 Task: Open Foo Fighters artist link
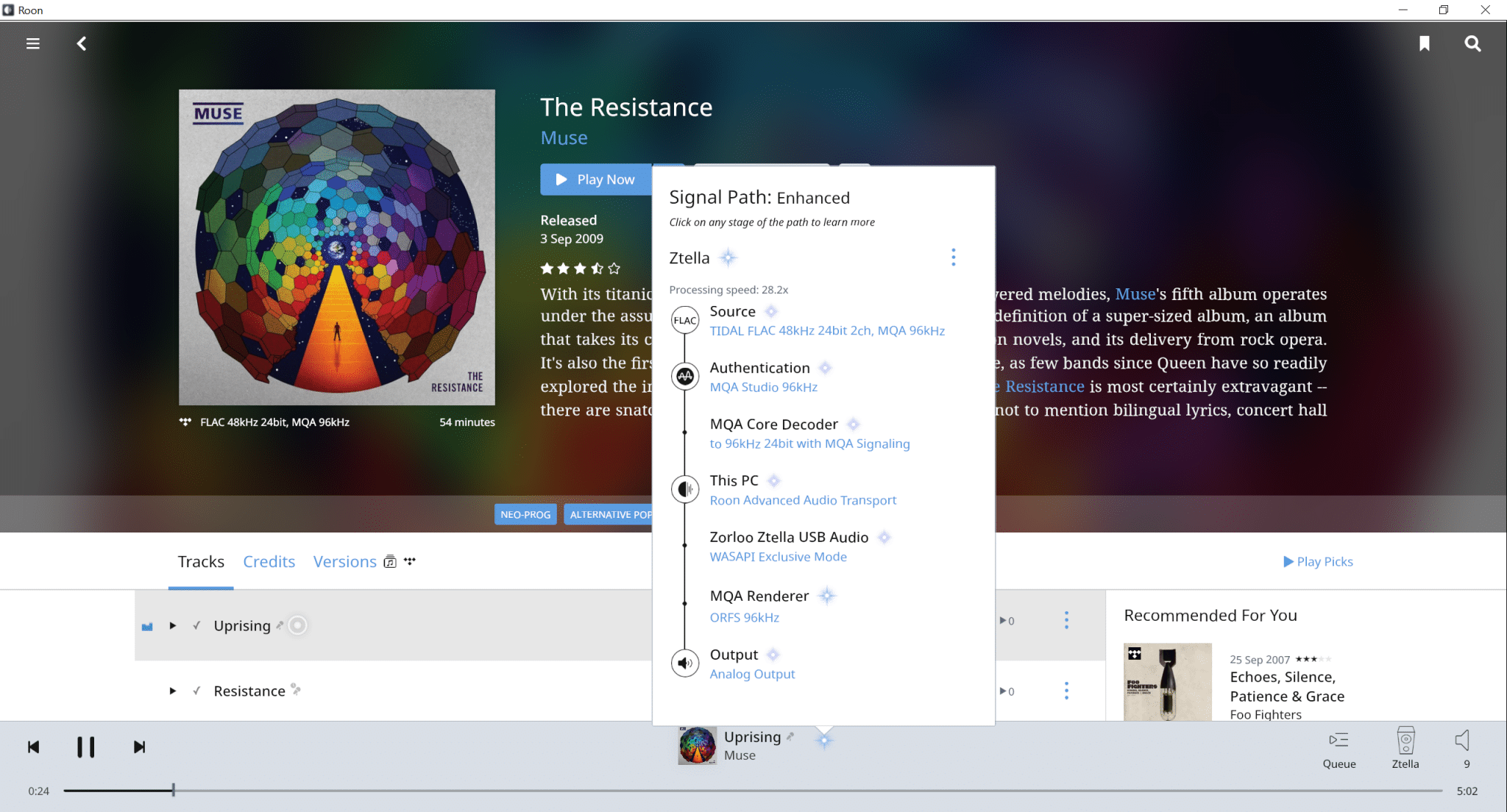pos(1266,715)
